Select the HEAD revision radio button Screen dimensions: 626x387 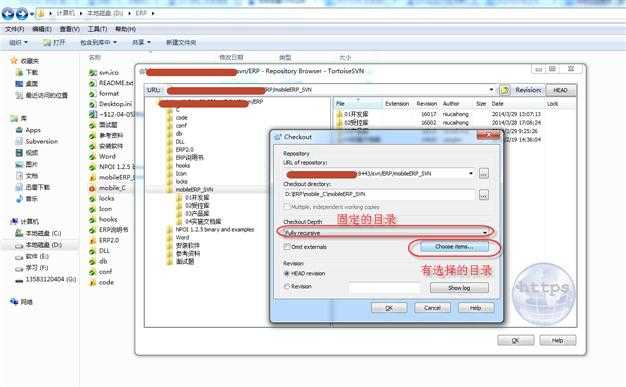tap(287, 274)
